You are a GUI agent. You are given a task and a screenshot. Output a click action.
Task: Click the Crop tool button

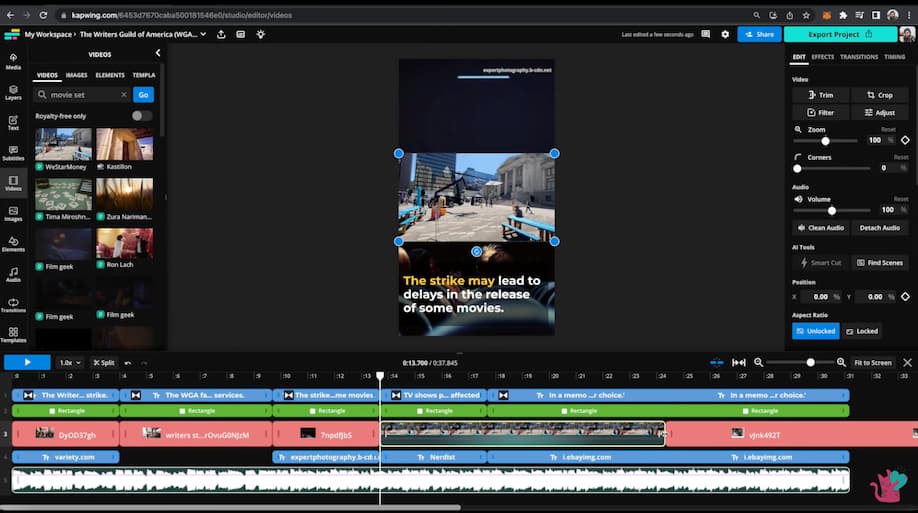click(x=879, y=95)
